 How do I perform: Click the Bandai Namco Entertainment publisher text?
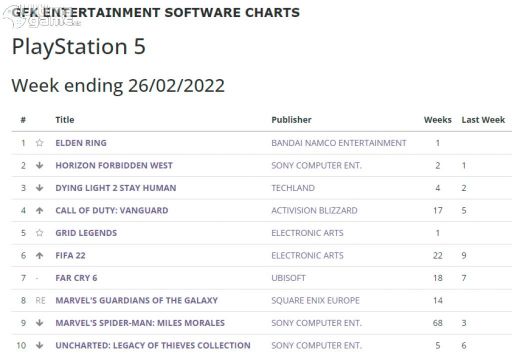click(x=339, y=143)
